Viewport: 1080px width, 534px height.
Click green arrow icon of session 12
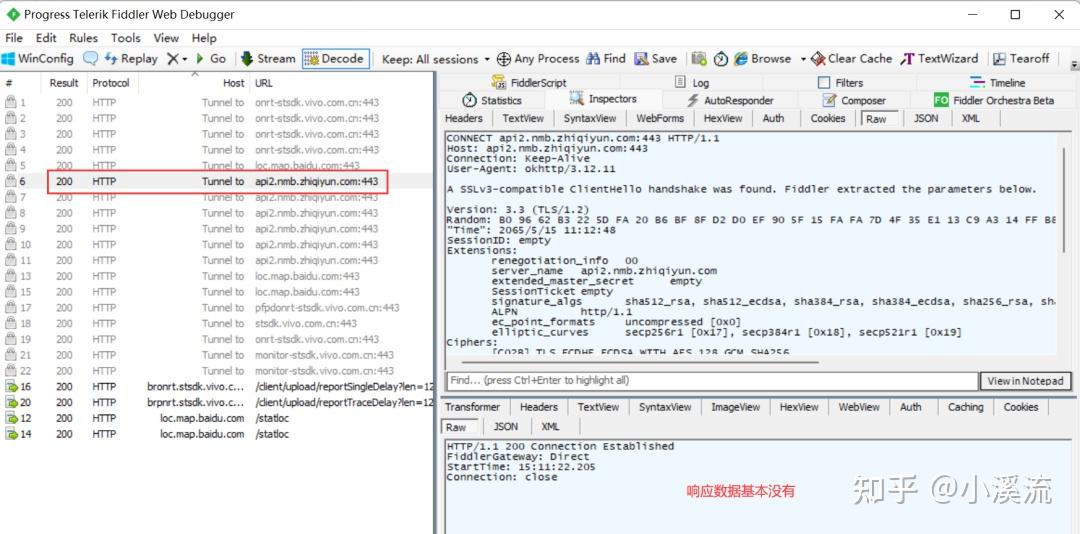pyautogui.click(x=12, y=418)
